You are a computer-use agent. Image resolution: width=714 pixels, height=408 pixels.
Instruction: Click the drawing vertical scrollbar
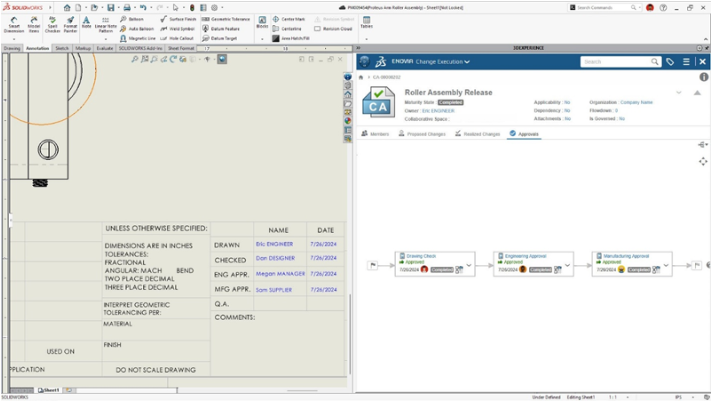pos(350,333)
